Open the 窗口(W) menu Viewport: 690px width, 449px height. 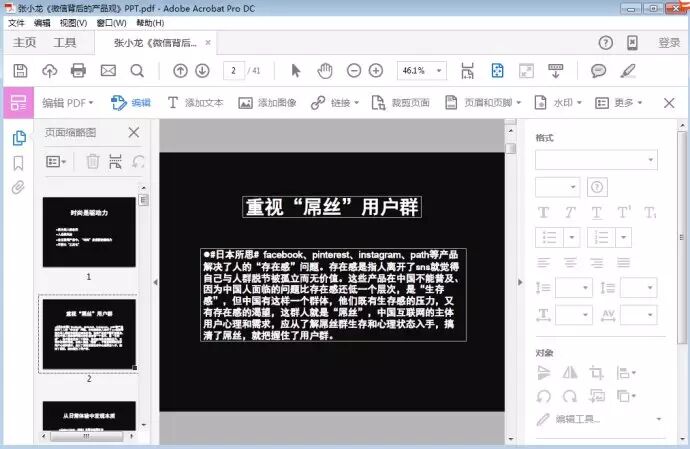[111, 23]
